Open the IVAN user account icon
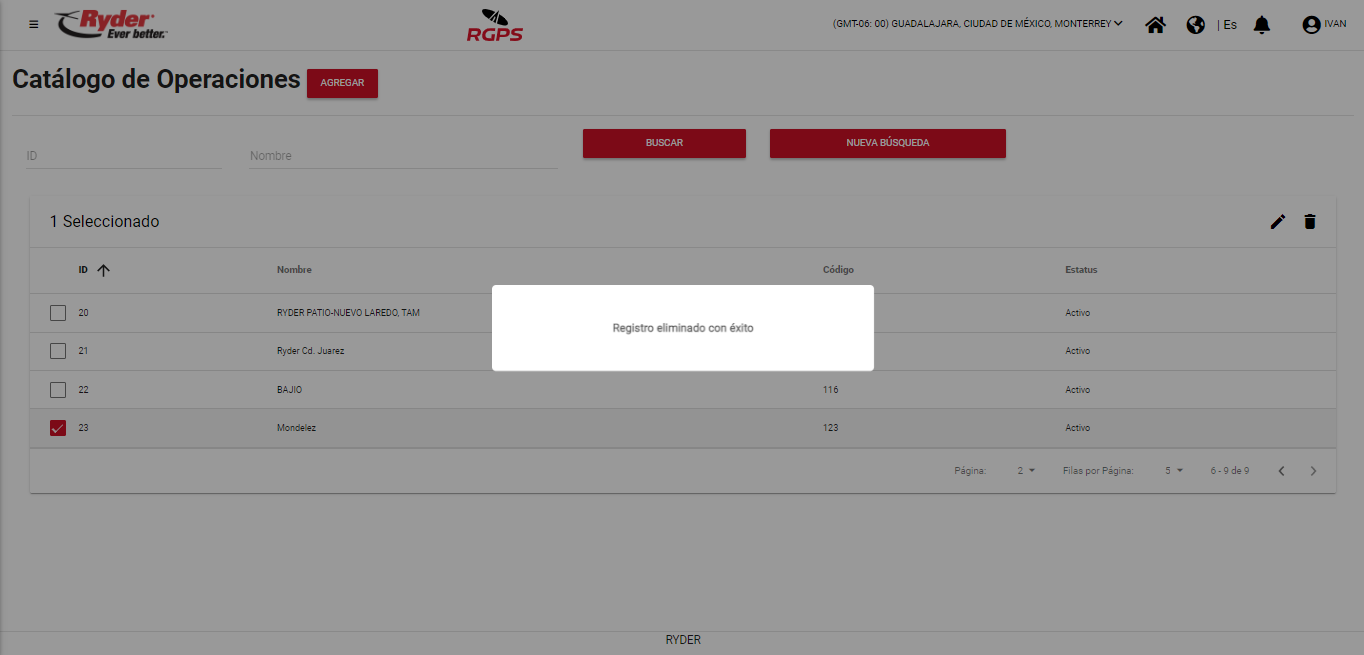 pyautogui.click(x=1311, y=25)
